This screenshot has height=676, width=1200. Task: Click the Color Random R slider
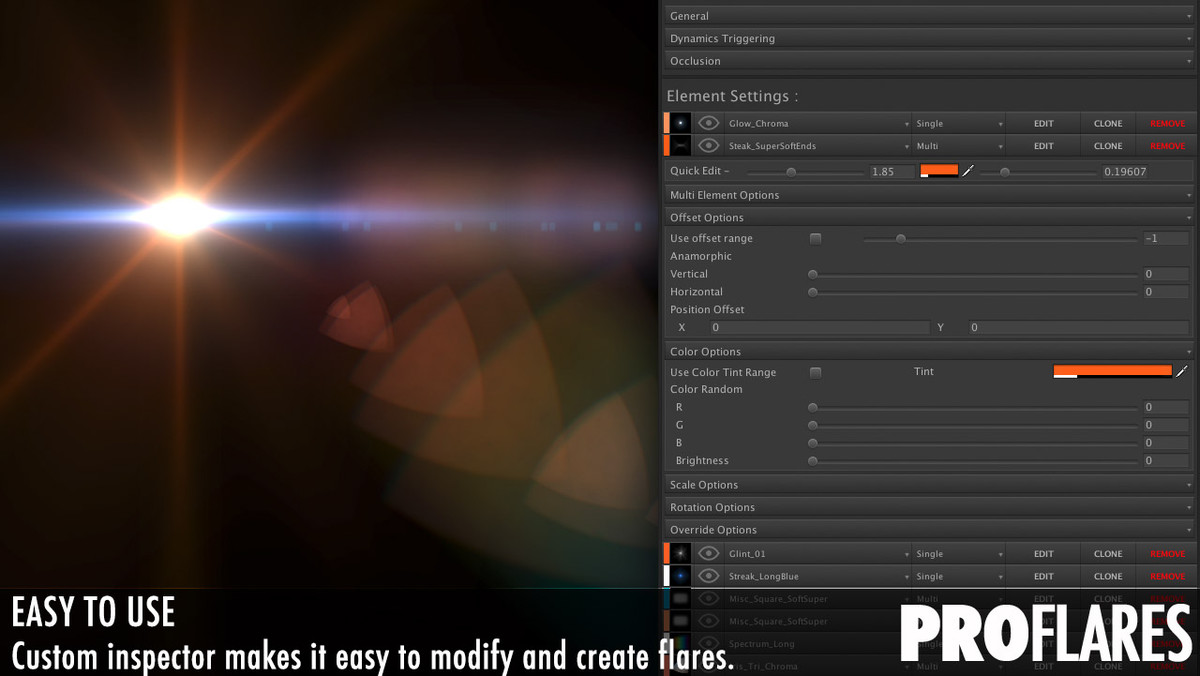tap(973, 407)
